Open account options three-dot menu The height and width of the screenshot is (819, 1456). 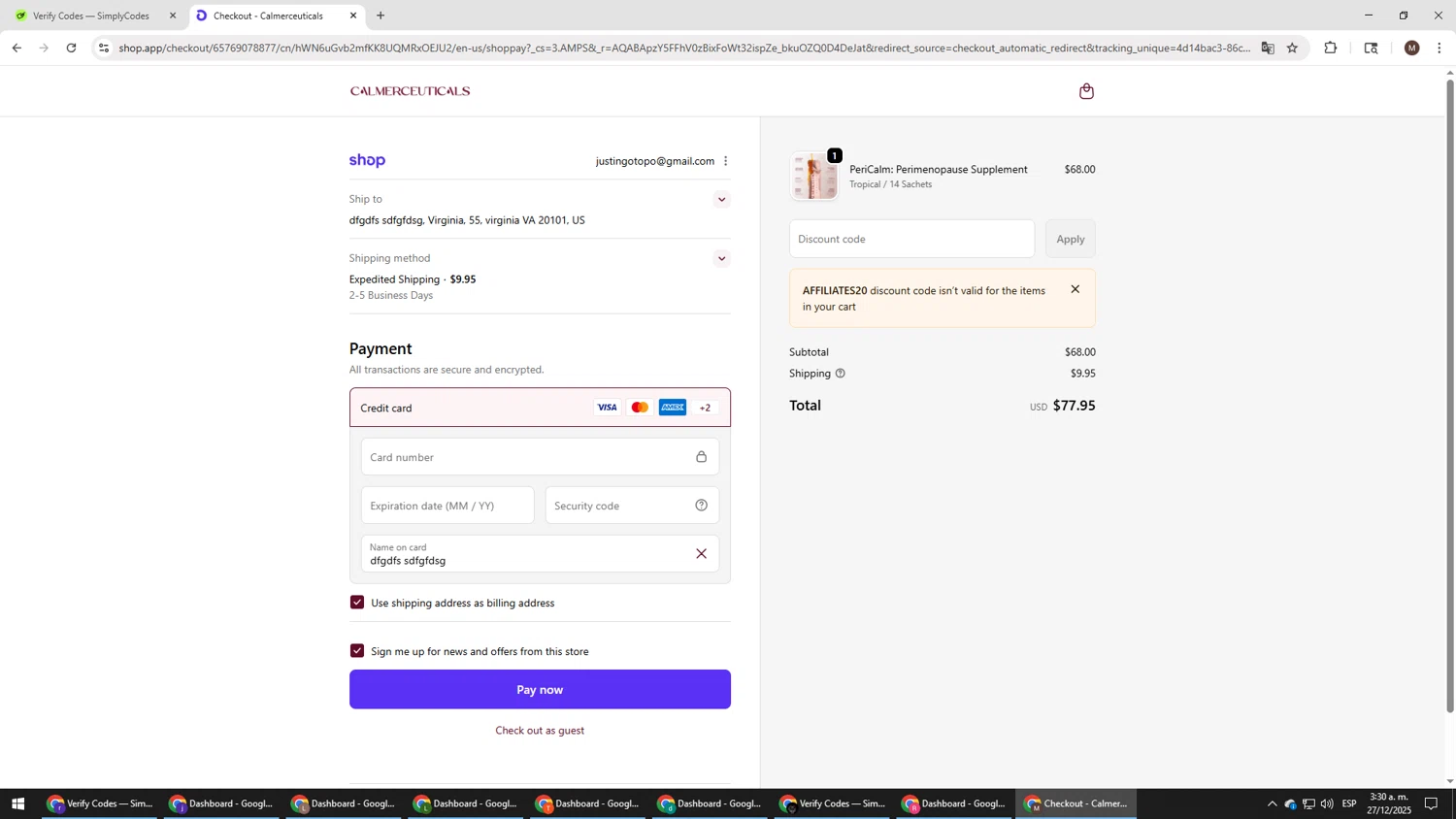coord(725,161)
